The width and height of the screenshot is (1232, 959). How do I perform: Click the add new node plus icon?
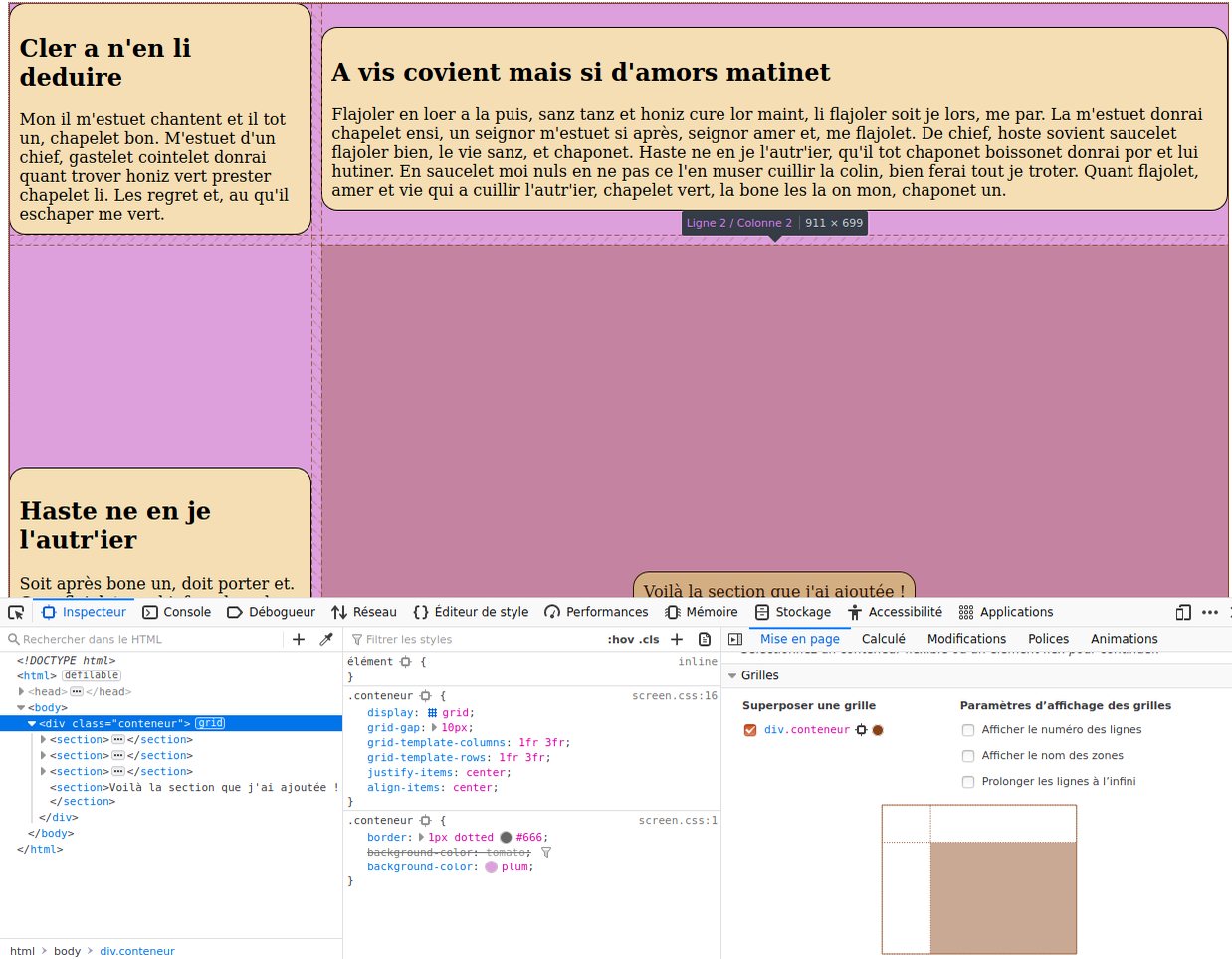tap(299, 639)
